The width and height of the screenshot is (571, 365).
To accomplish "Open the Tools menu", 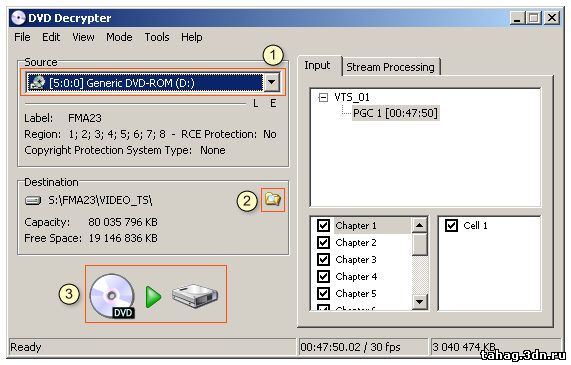I will click(x=157, y=37).
